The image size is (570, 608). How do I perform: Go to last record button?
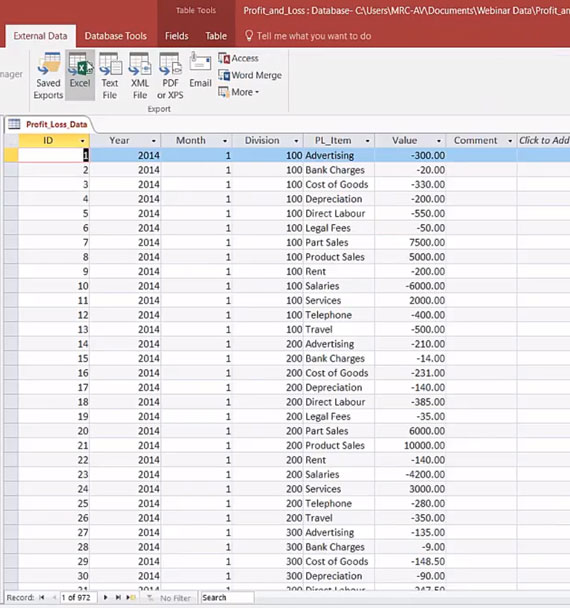pyautogui.click(x=118, y=598)
